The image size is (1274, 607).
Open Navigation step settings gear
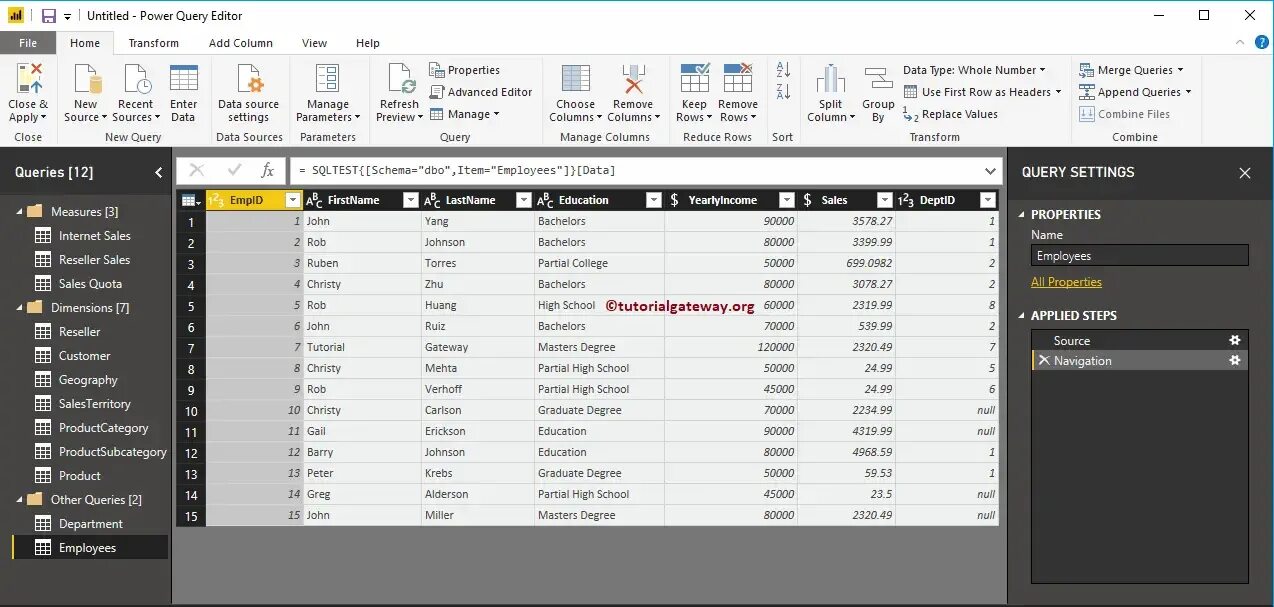click(1235, 360)
